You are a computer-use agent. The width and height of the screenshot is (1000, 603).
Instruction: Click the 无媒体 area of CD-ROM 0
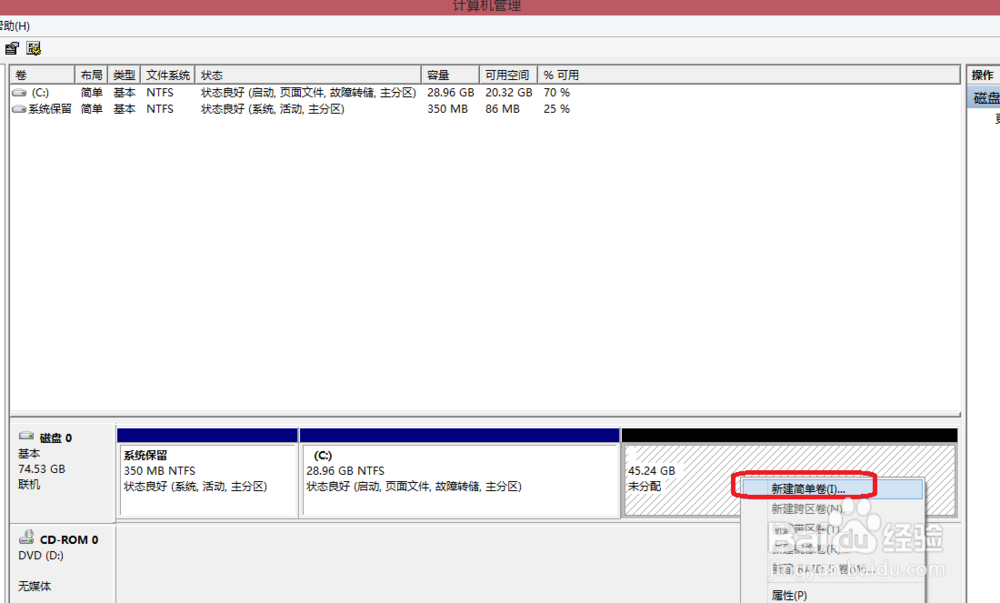click(x=35, y=586)
